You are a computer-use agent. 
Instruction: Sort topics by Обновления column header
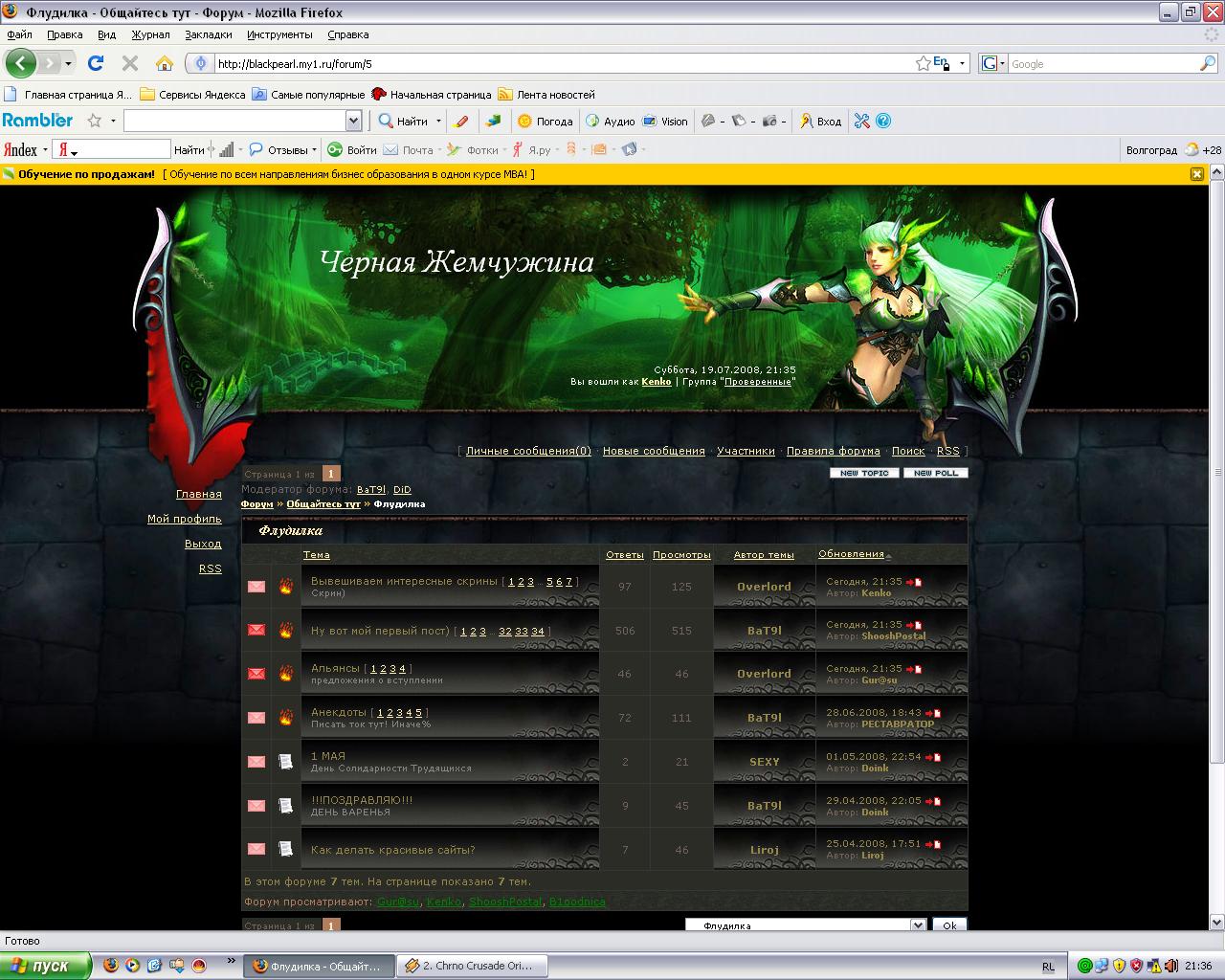coord(852,554)
